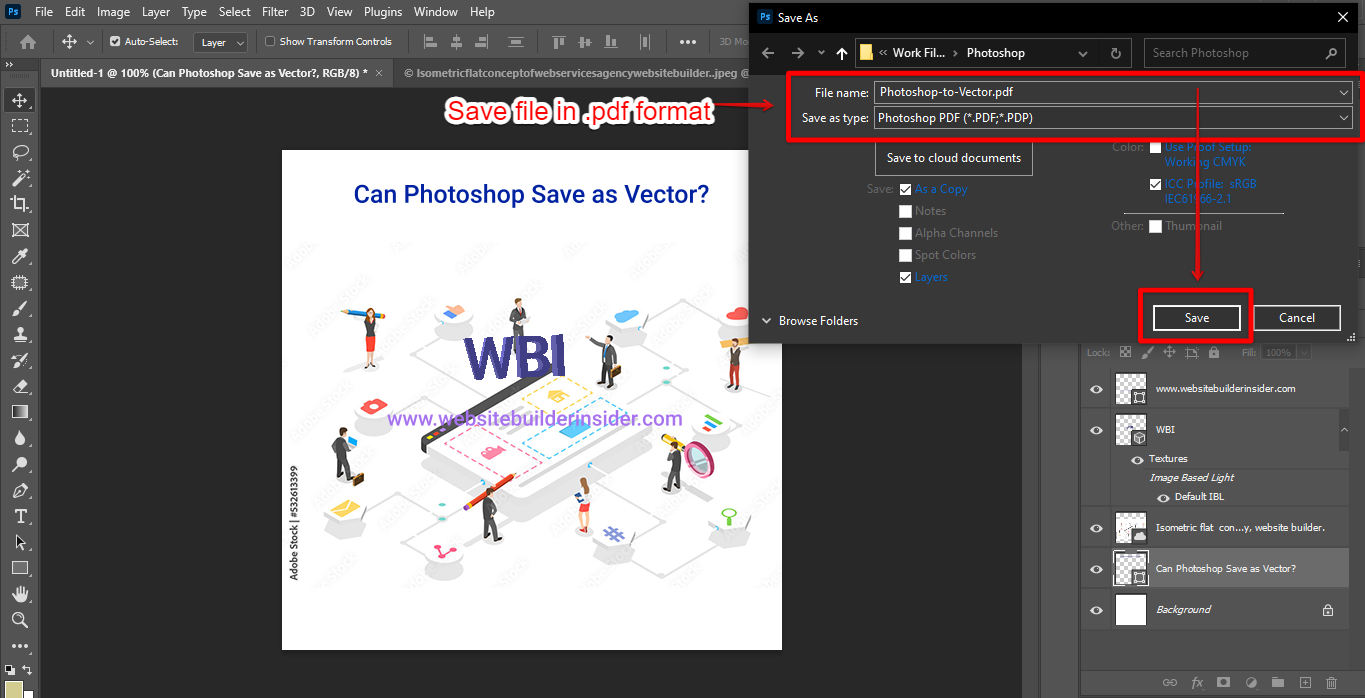Click the delete layer trash icon
The width and height of the screenshot is (1365, 698).
(x=1331, y=682)
